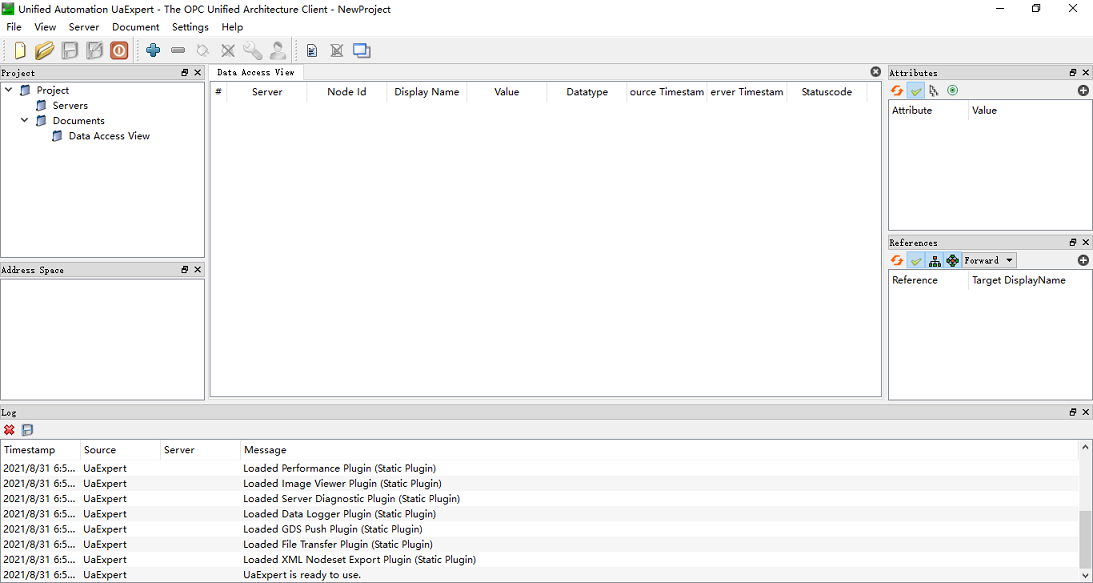
Task: Click the Disconnect Server crossed plug icon
Action: tap(228, 50)
